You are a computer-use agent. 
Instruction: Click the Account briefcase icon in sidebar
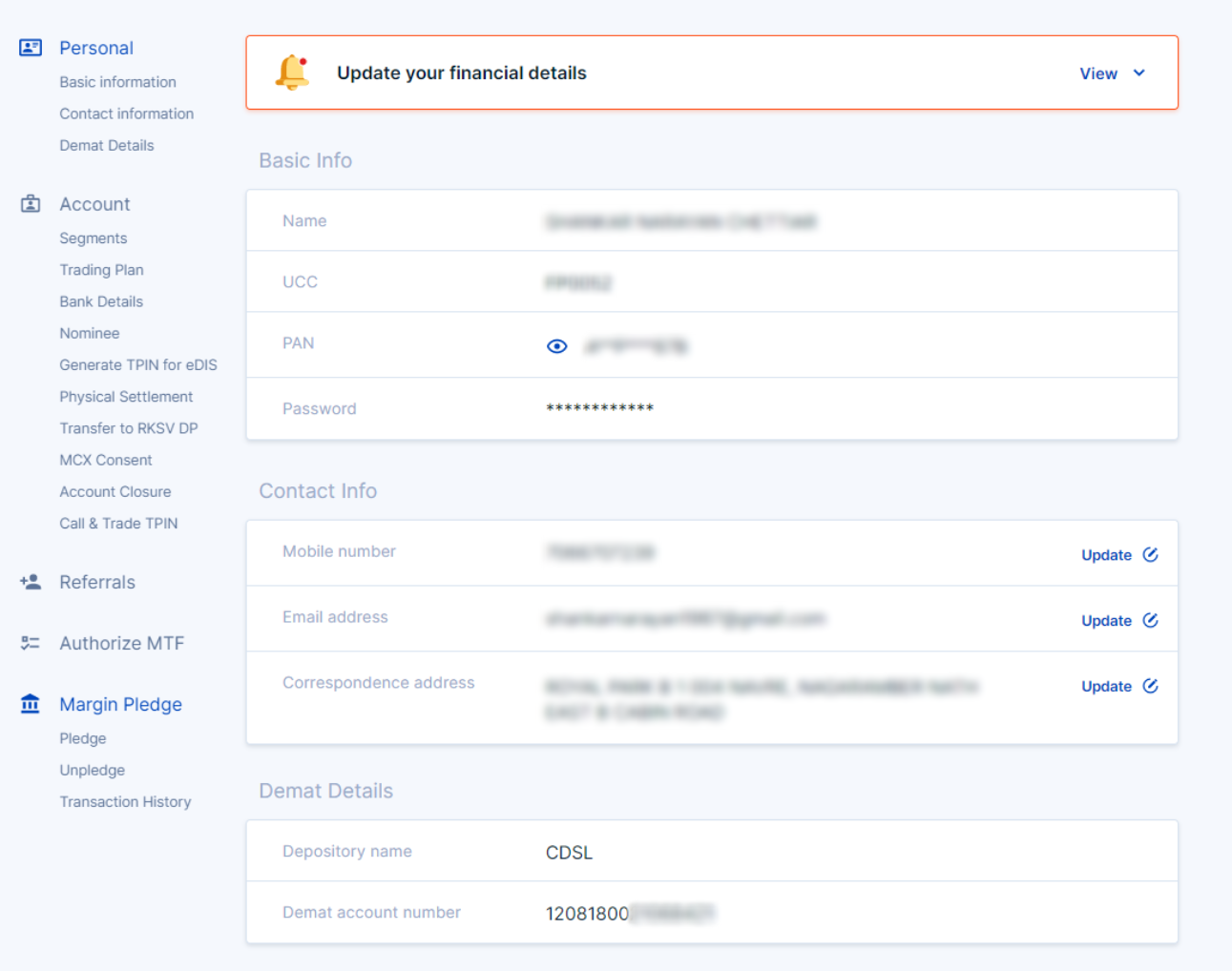[30, 203]
